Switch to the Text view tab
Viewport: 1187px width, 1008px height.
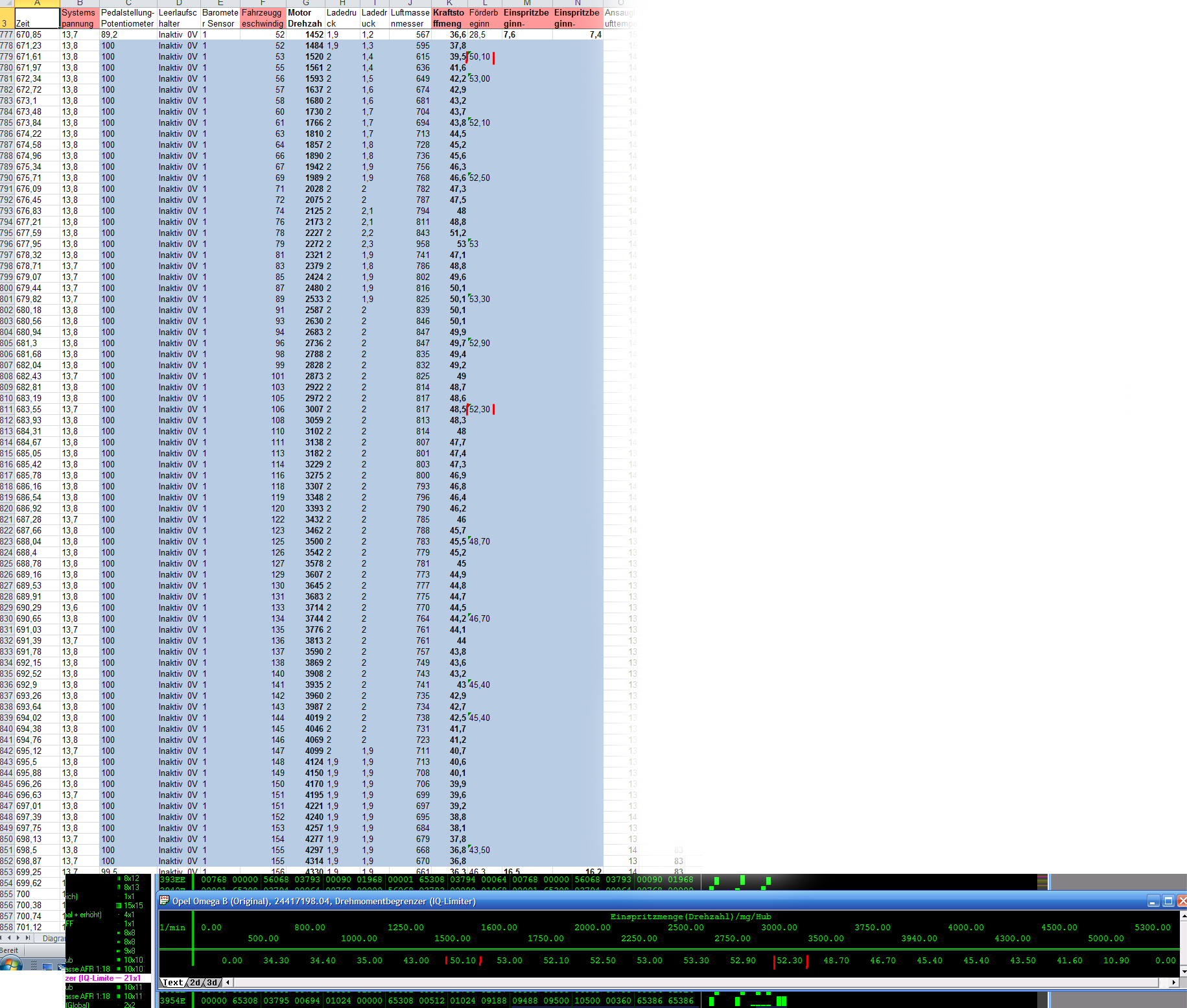click(x=172, y=983)
